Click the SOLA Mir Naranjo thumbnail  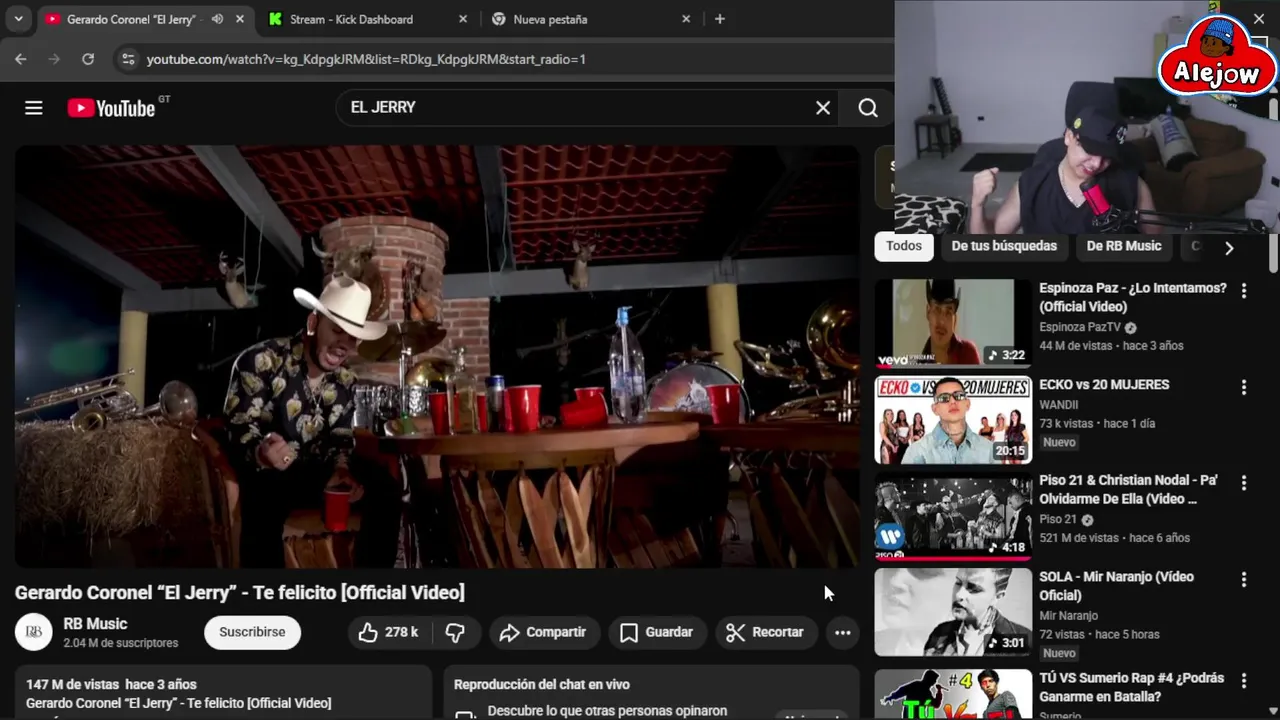[953, 612]
